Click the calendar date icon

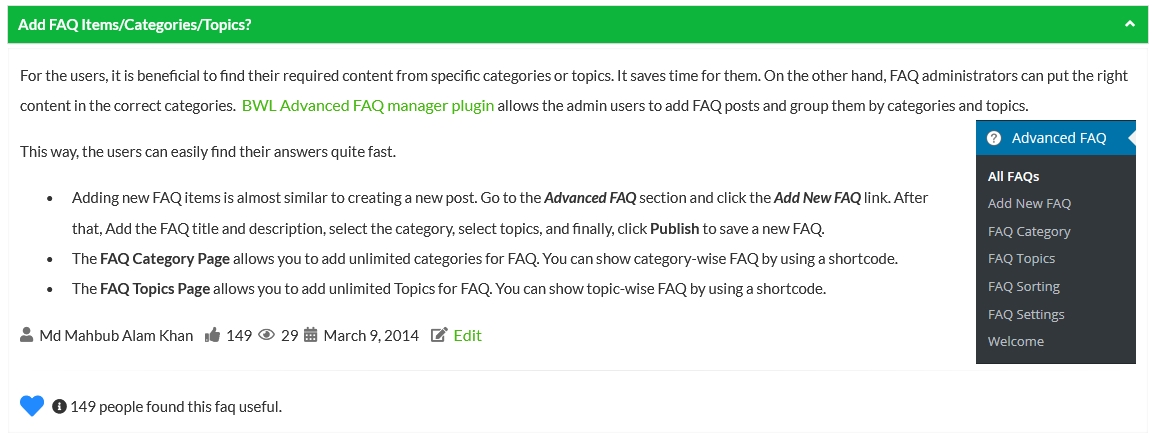pos(311,336)
